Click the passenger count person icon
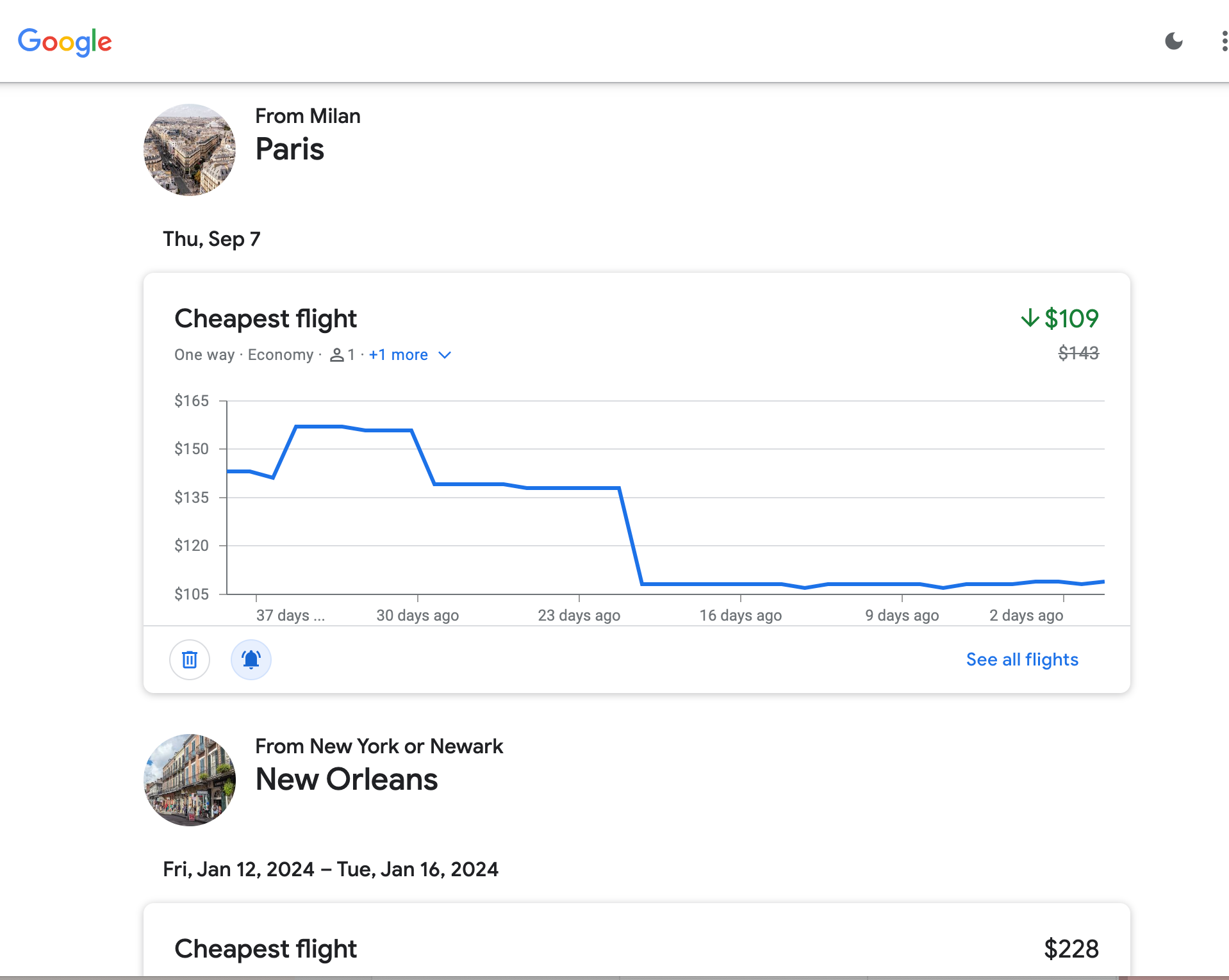The image size is (1229, 980). 336,355
